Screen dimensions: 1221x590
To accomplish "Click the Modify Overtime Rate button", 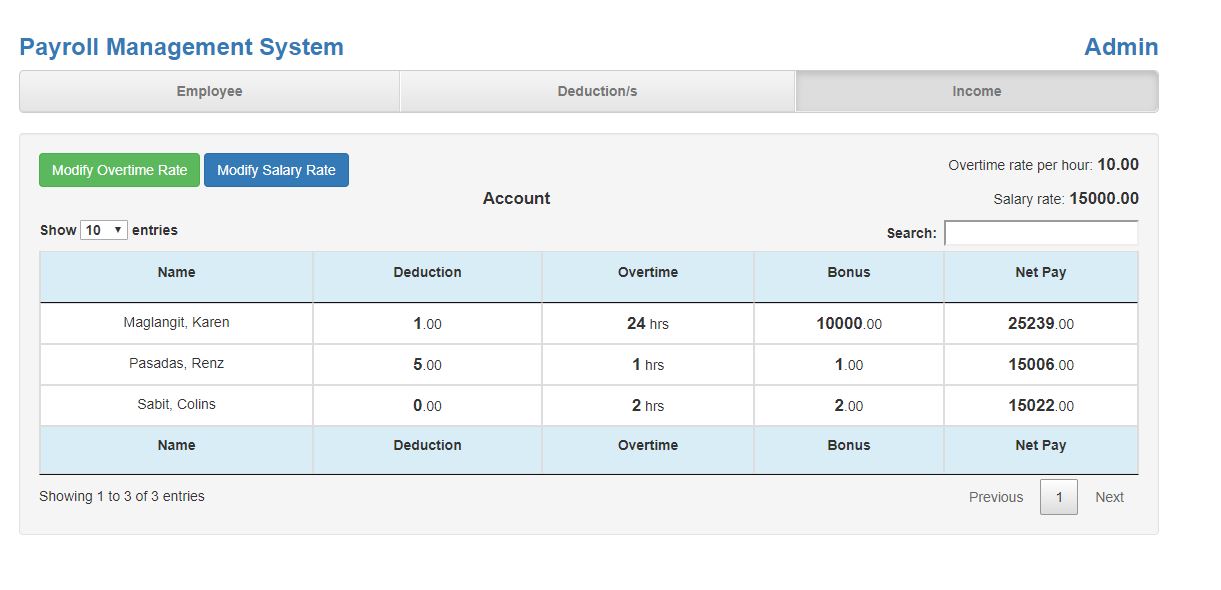I will click(x=119, y=169).
